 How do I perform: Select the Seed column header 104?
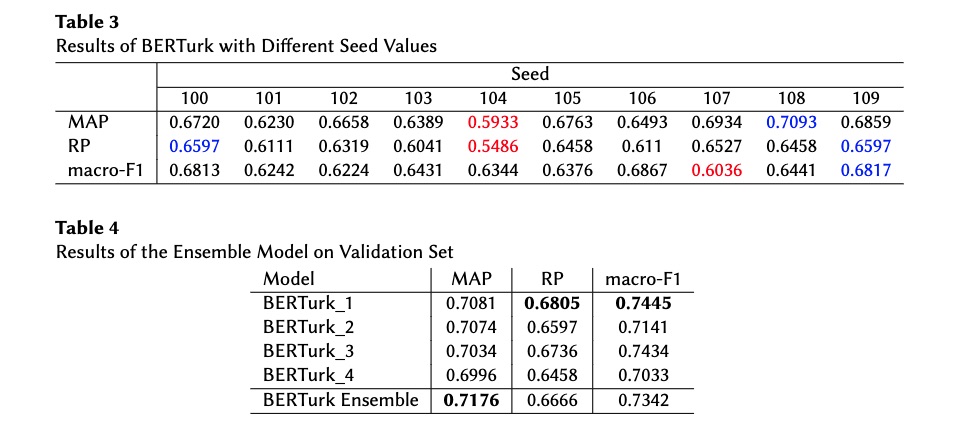pyautogui.click(x=493, y=98)
